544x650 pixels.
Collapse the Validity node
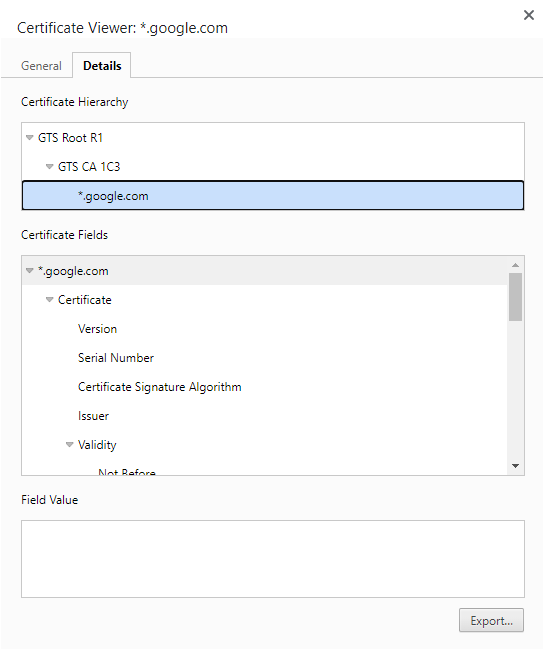coord(69,445)
